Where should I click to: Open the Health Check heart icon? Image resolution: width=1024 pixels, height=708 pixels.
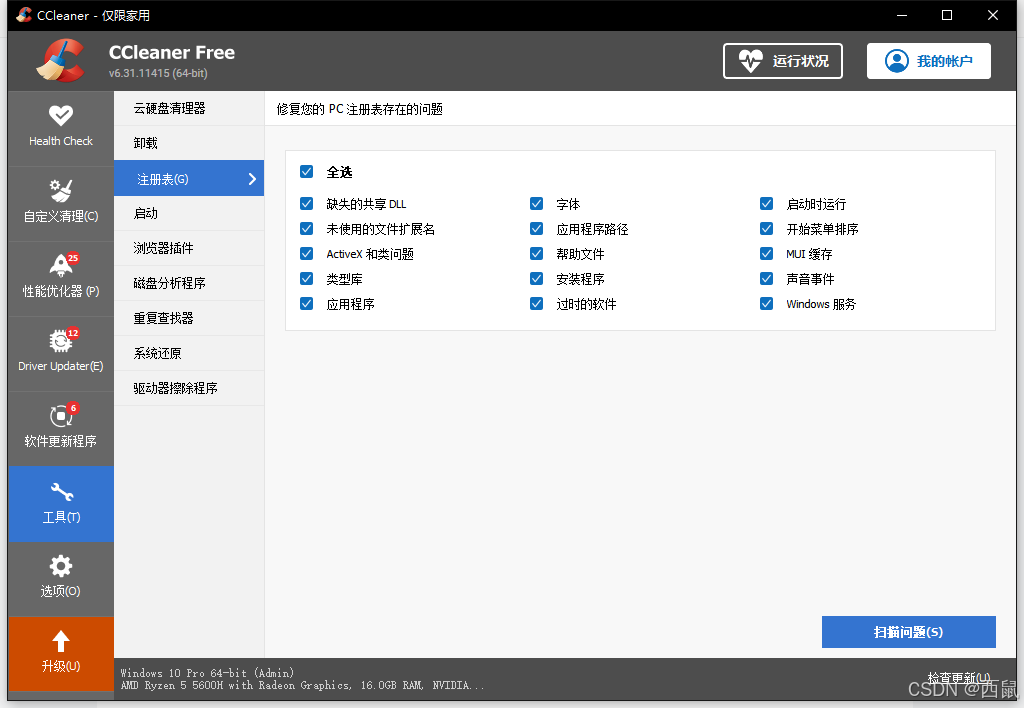click(x=61, y=116)
